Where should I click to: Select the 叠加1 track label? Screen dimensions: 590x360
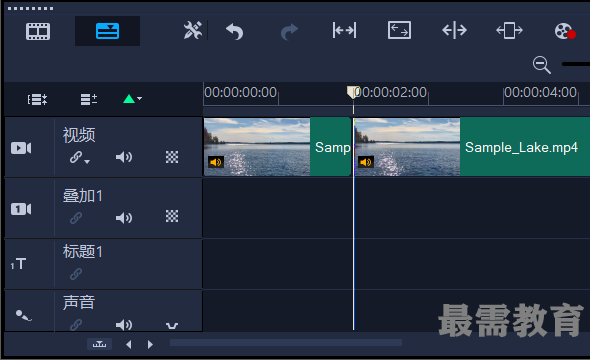click(x=83, y=196)
